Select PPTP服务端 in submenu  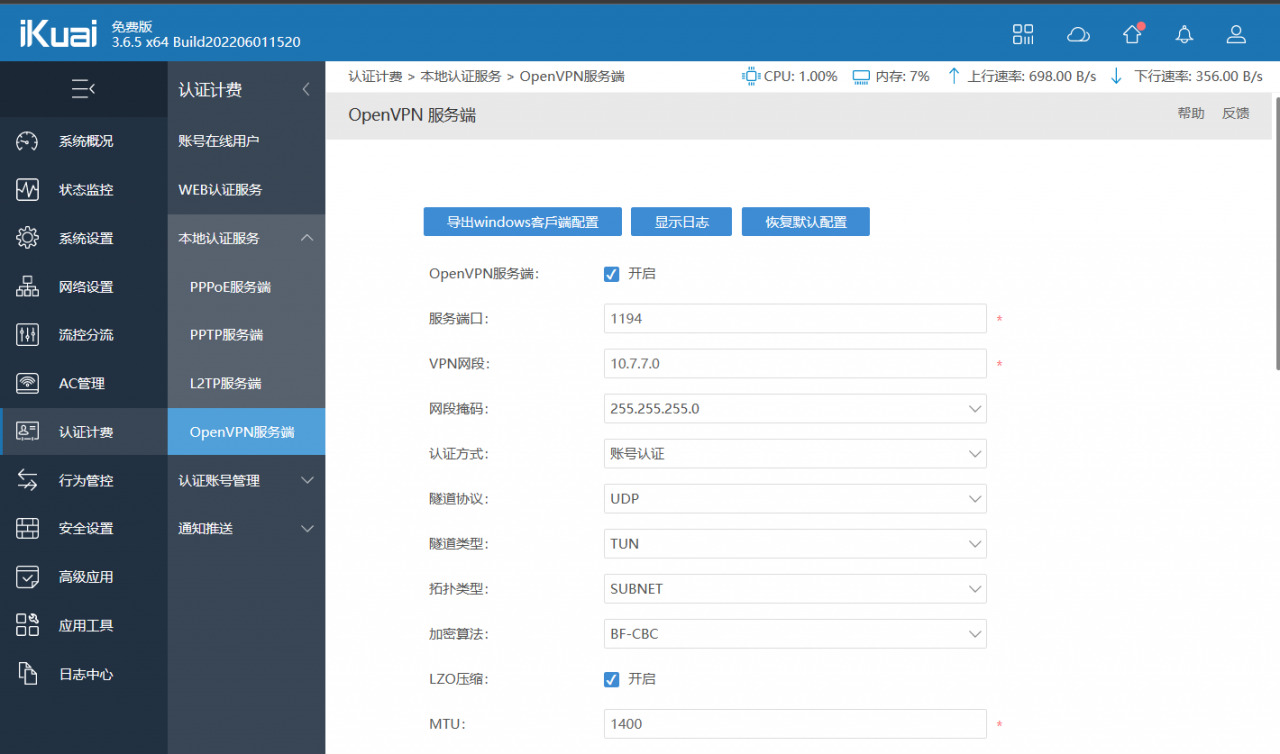click(x=246, y=335)
